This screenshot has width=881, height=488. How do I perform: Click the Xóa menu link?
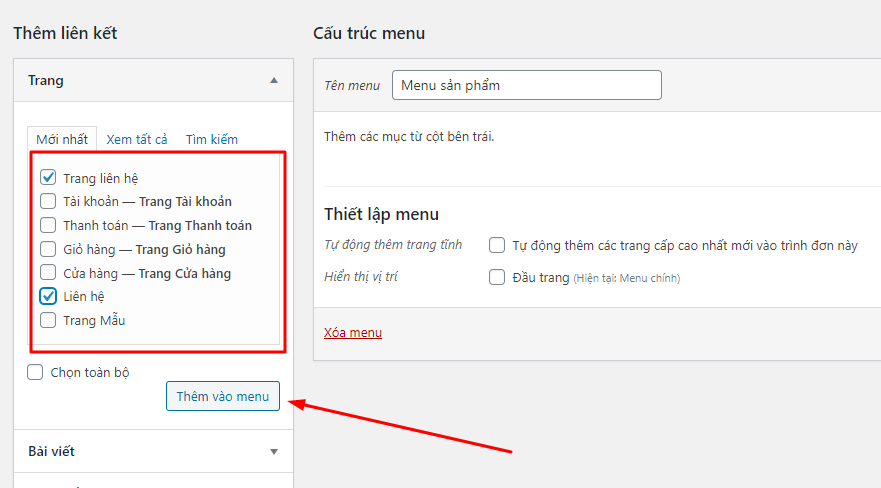pyautogui.click(x=353, y=332)
